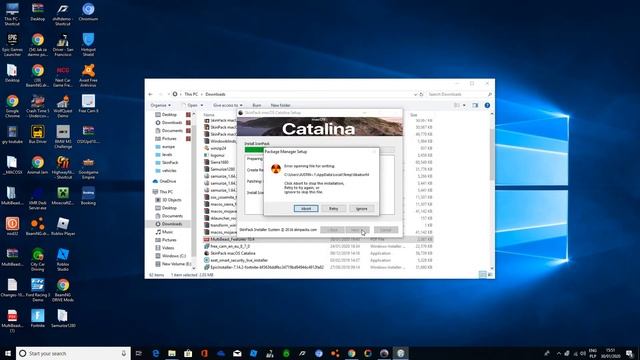The width and height of the screenshot is (640, 360).
Task: Click Abort in Package Manager Setup dialog
Action: pos(306,209)
